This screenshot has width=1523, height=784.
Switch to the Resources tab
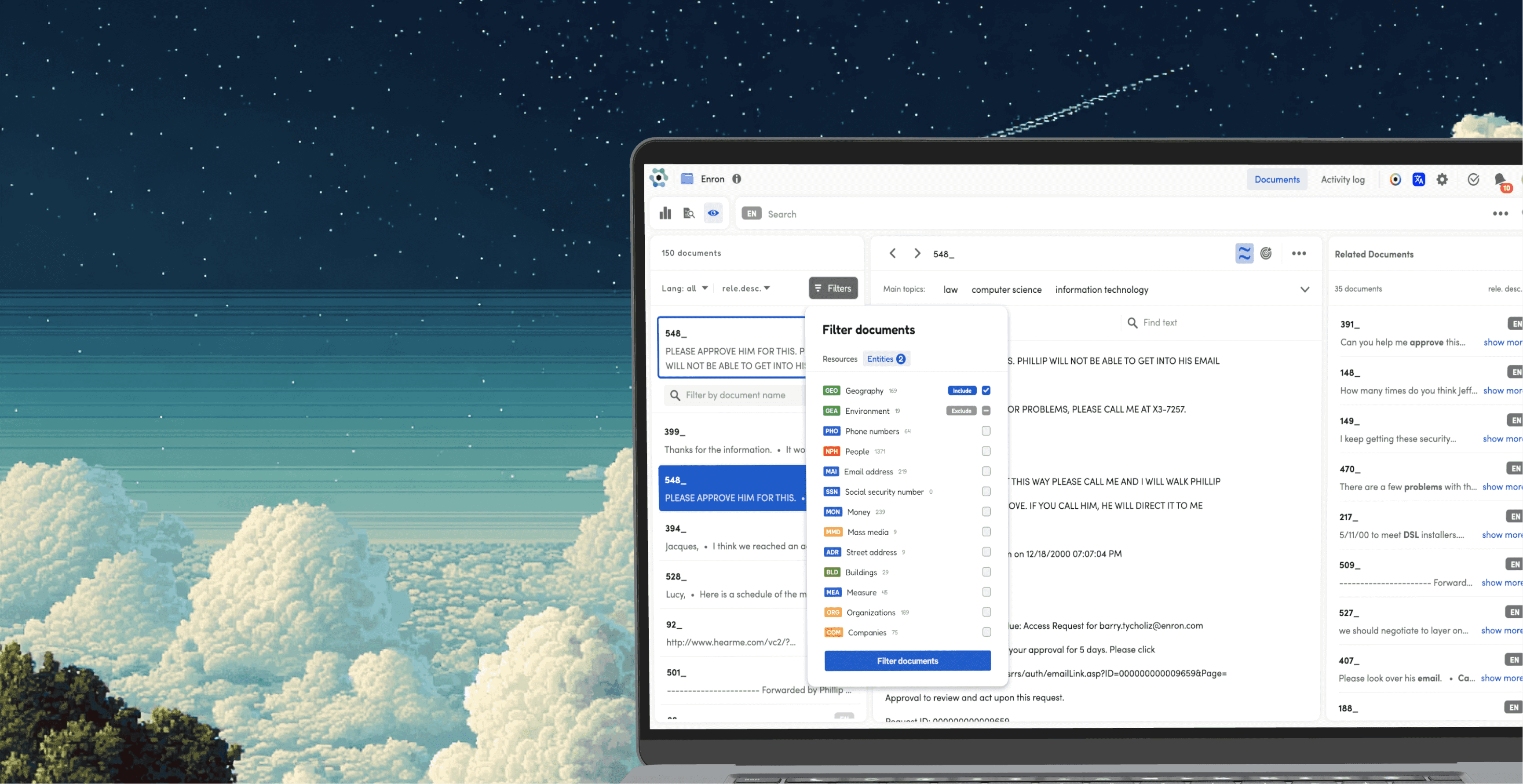click(840, 359)
